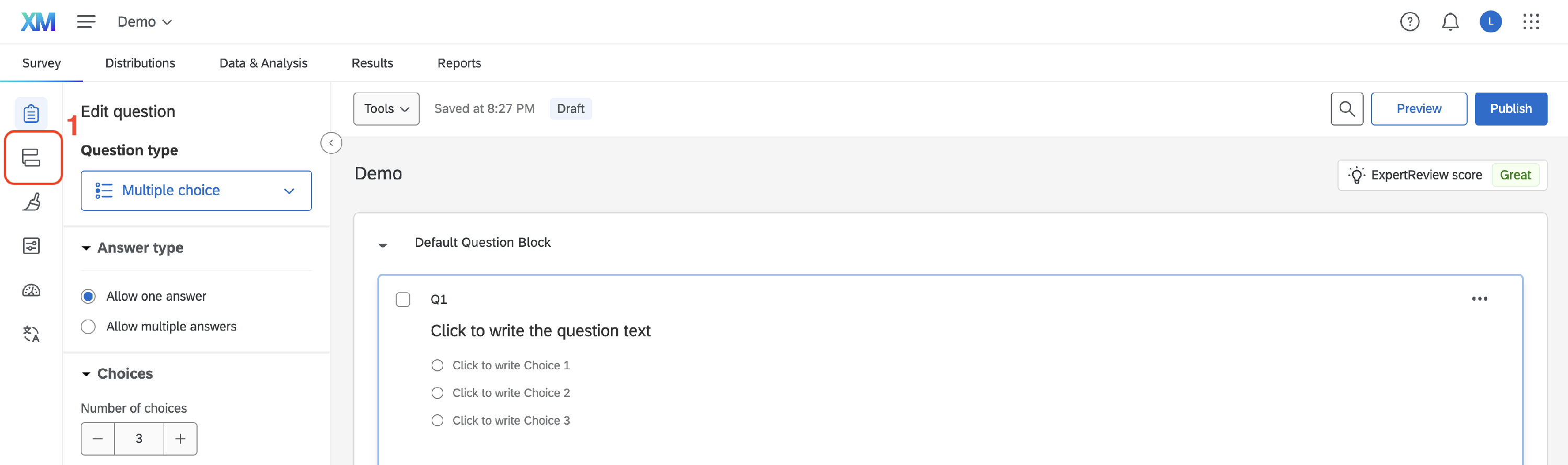Open the Help question mark icon

[1409, 22]
